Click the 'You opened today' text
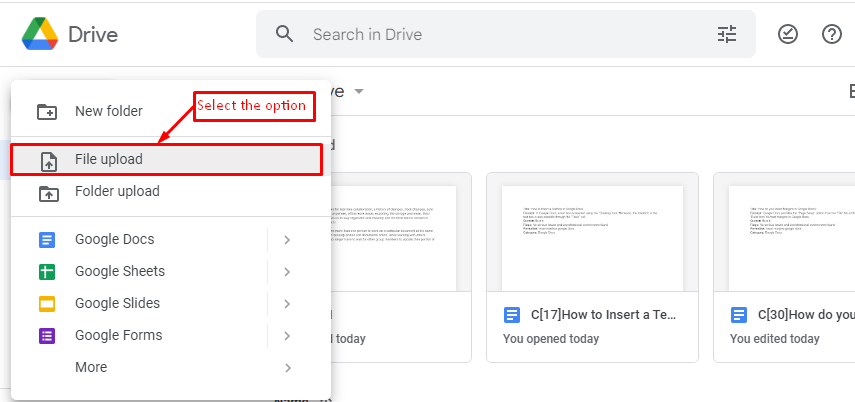Viewport: 855px width, 402px height. coord(551,339)
